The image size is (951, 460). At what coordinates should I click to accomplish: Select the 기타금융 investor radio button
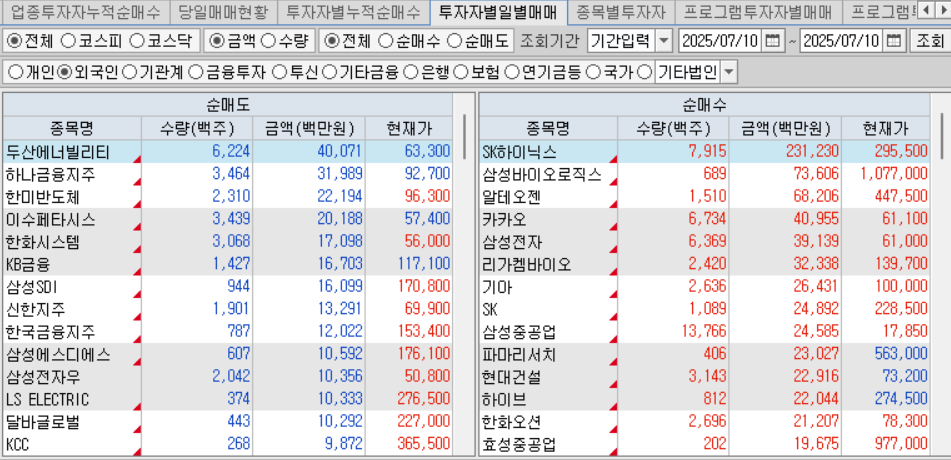(x=329, y=73)
